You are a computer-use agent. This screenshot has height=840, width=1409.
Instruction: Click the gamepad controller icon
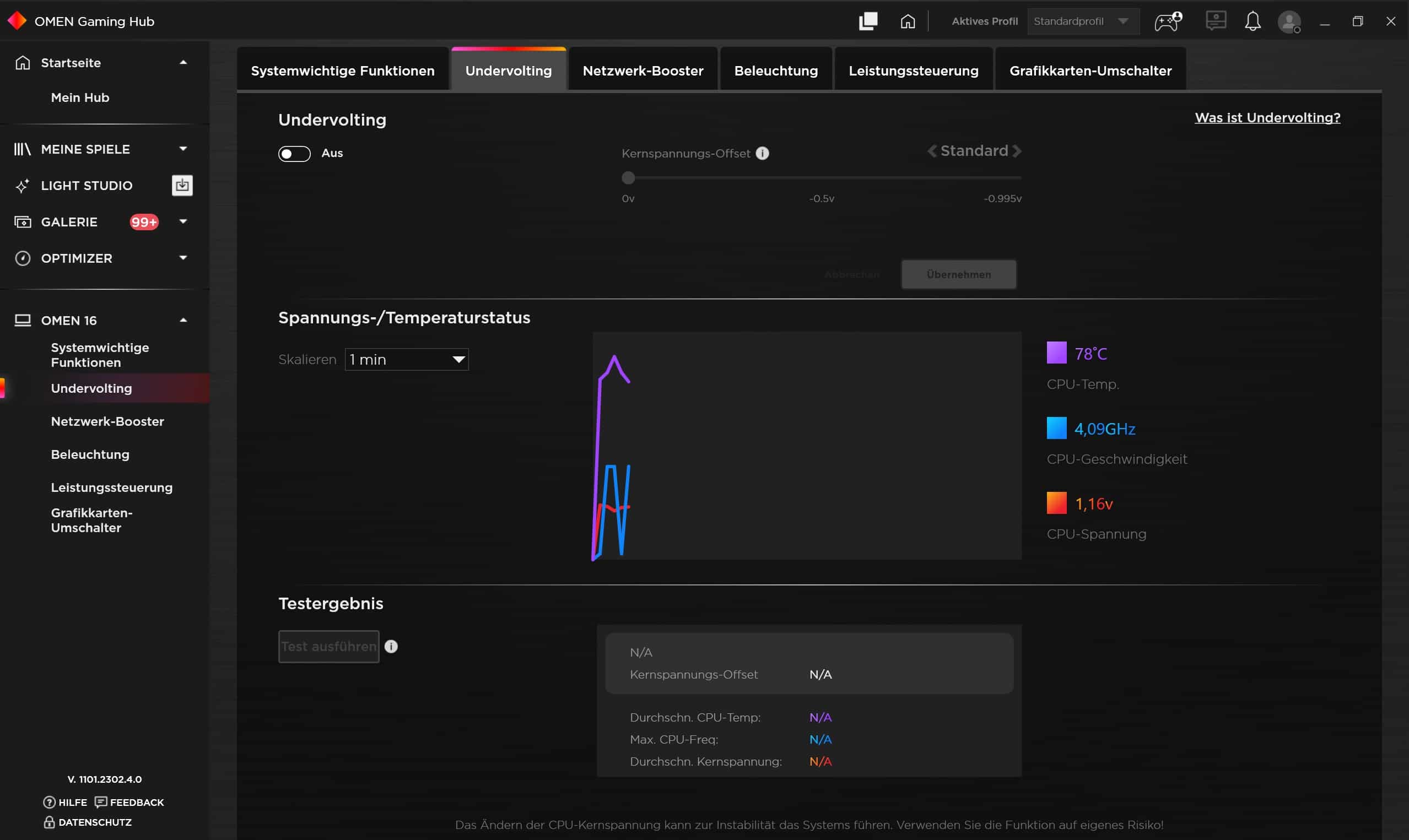(x=1167, y=21)
